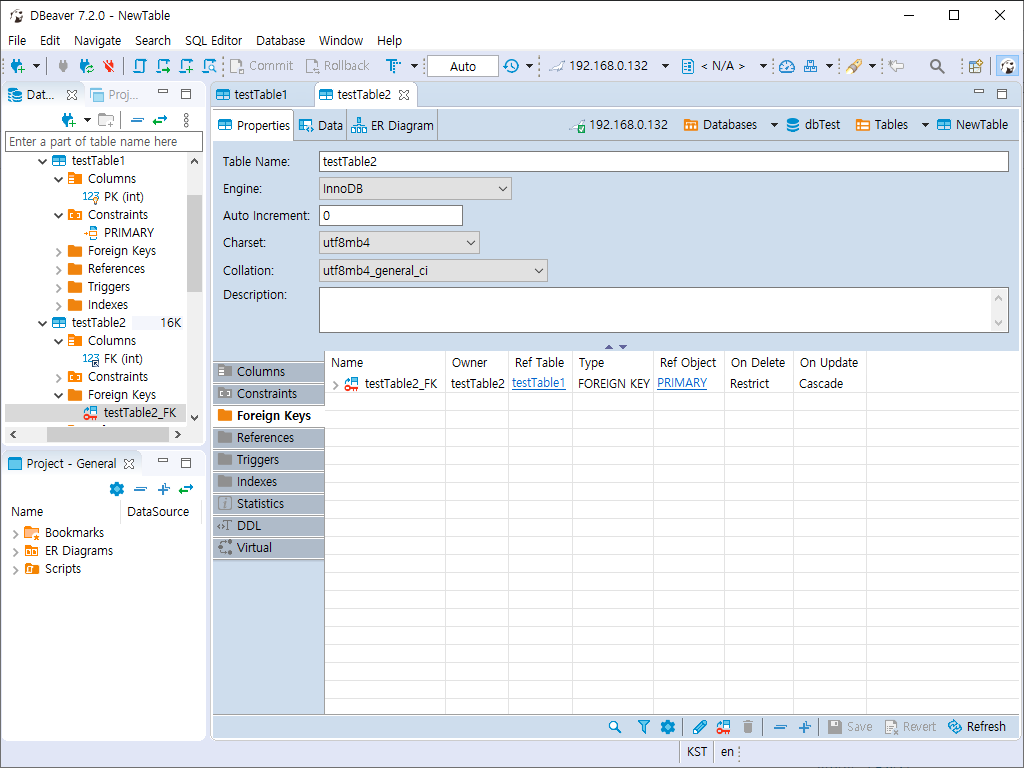
Task: Expand the Scripts project folder
Action: point(15,569)
